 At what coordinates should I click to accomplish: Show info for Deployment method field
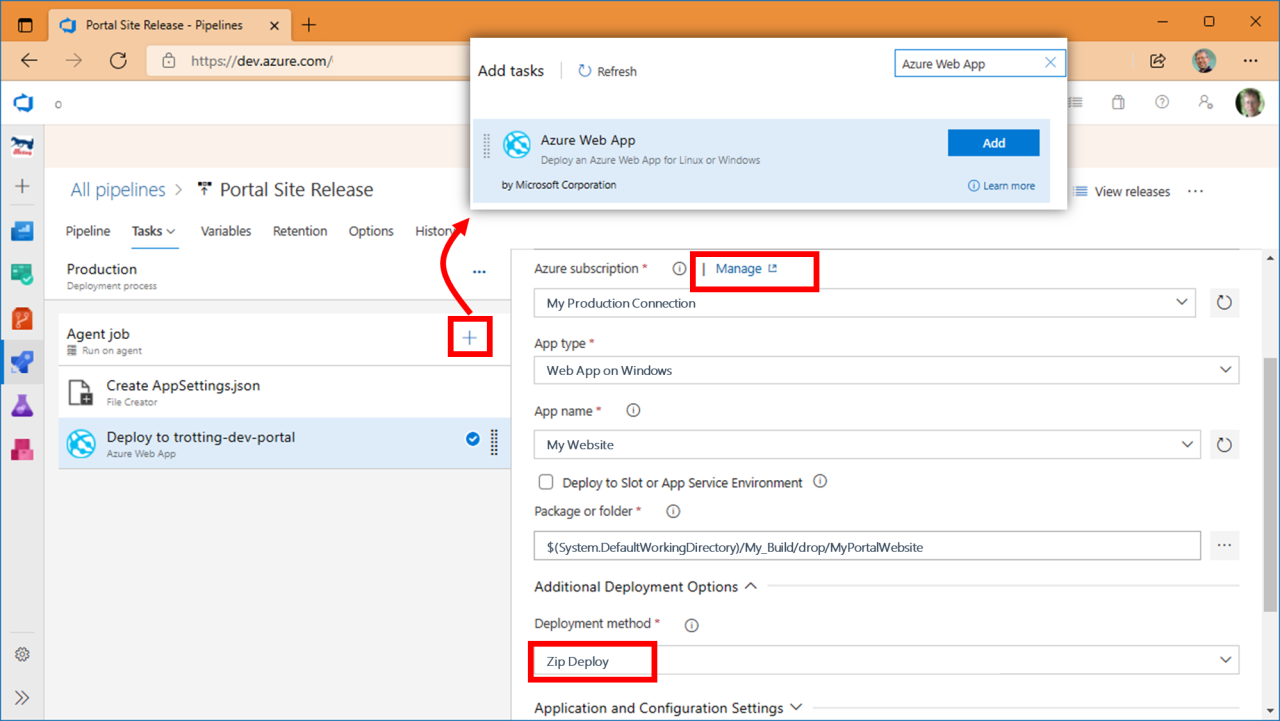[x=691, y=625]
